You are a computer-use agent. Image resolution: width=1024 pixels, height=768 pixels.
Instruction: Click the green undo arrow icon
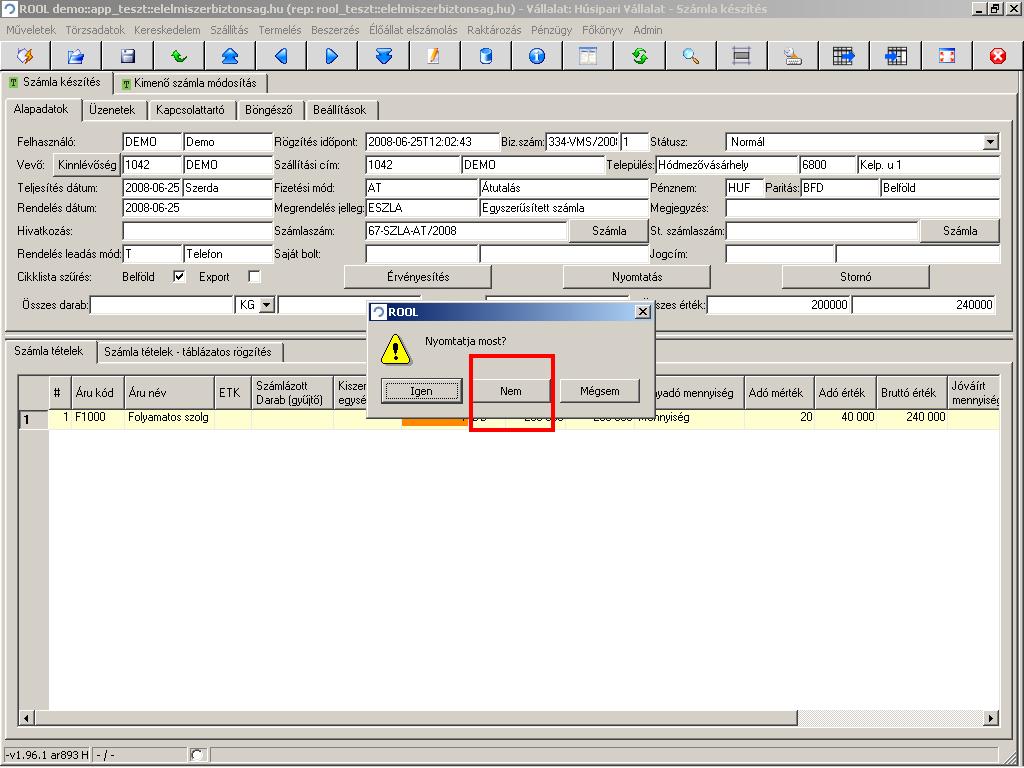pos(179,56)
